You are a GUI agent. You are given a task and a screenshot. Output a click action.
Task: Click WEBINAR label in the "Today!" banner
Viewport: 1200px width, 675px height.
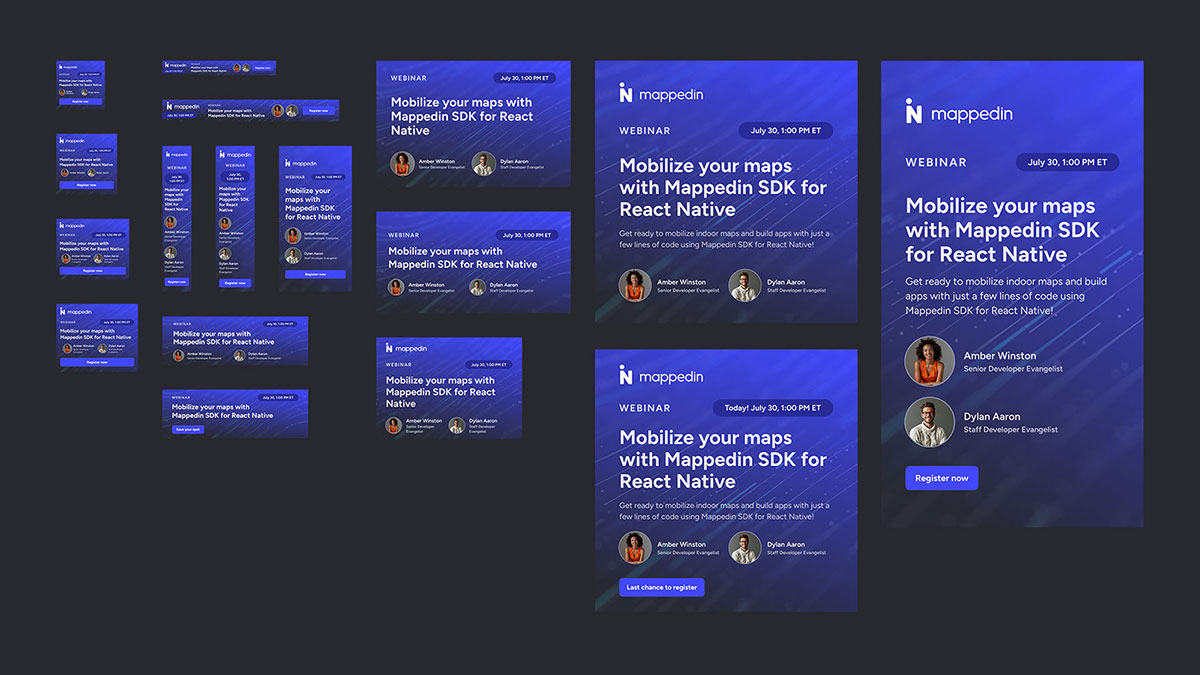645,408
